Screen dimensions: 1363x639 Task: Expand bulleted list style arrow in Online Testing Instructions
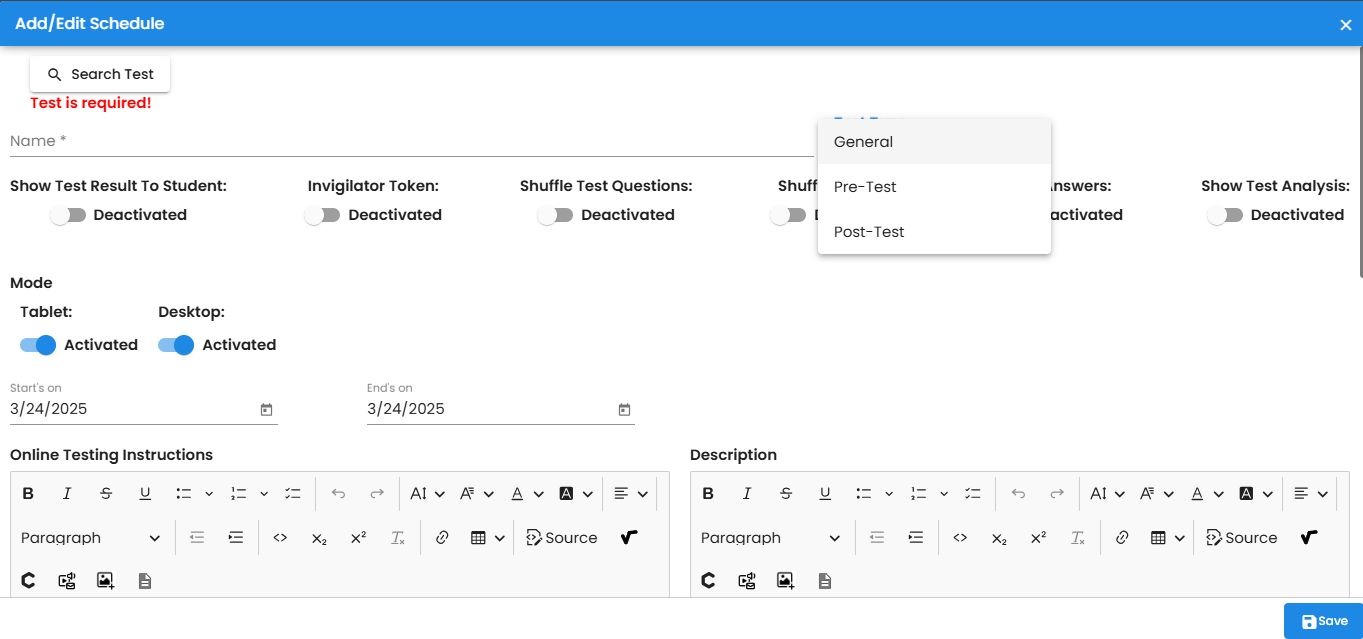[209, 494]
